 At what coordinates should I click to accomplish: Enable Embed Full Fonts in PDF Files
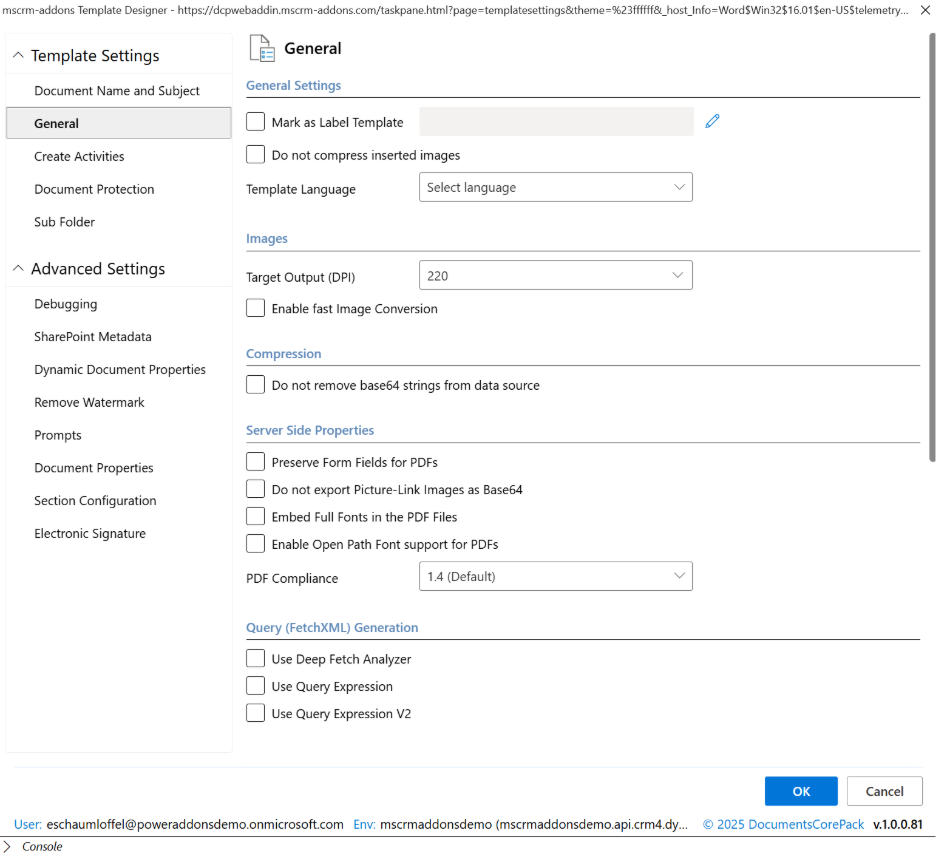[x=256, y=517]
